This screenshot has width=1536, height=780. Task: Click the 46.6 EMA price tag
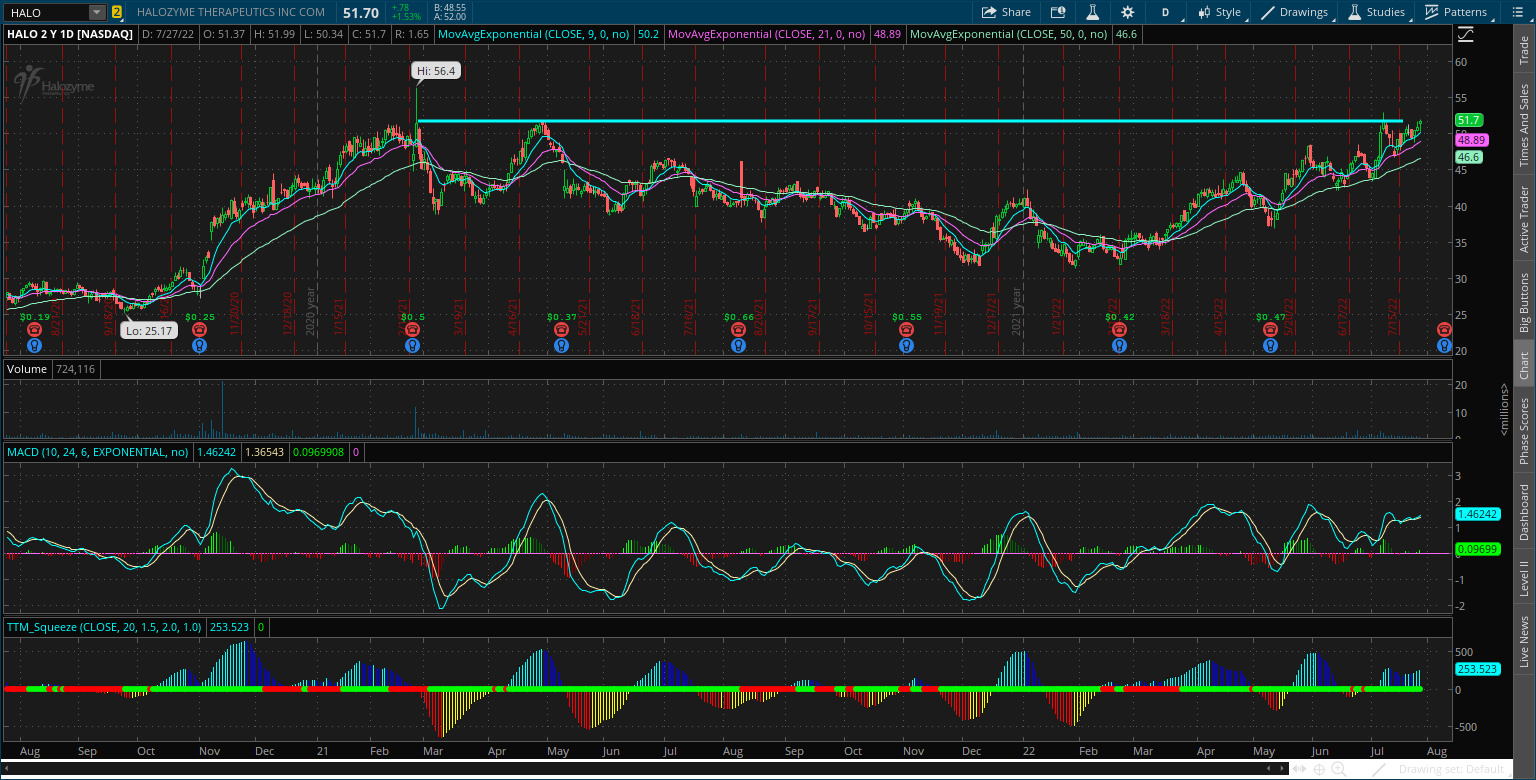point(1468,157)
